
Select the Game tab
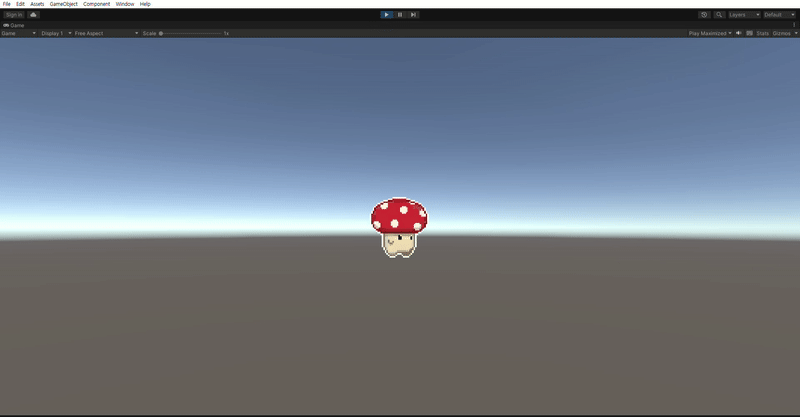[14, 25]
